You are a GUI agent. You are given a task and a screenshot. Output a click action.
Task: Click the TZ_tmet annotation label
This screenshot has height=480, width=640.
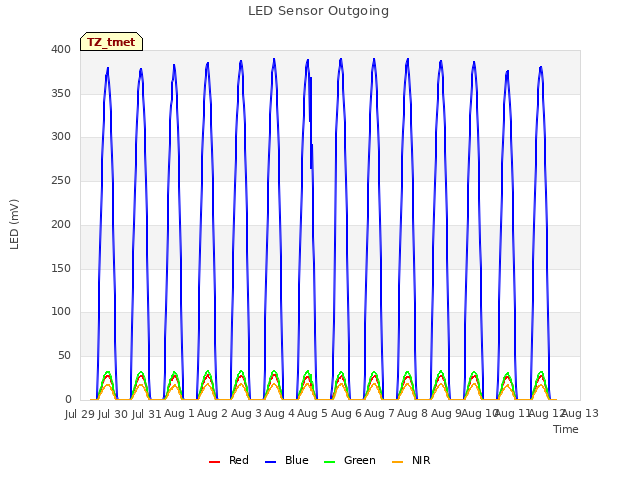[111, 42]
